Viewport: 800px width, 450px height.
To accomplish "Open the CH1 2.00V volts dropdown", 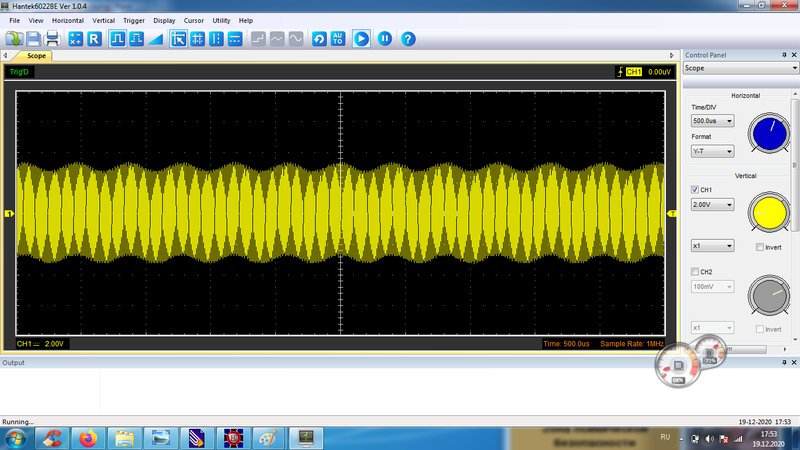I will point(713,205).
